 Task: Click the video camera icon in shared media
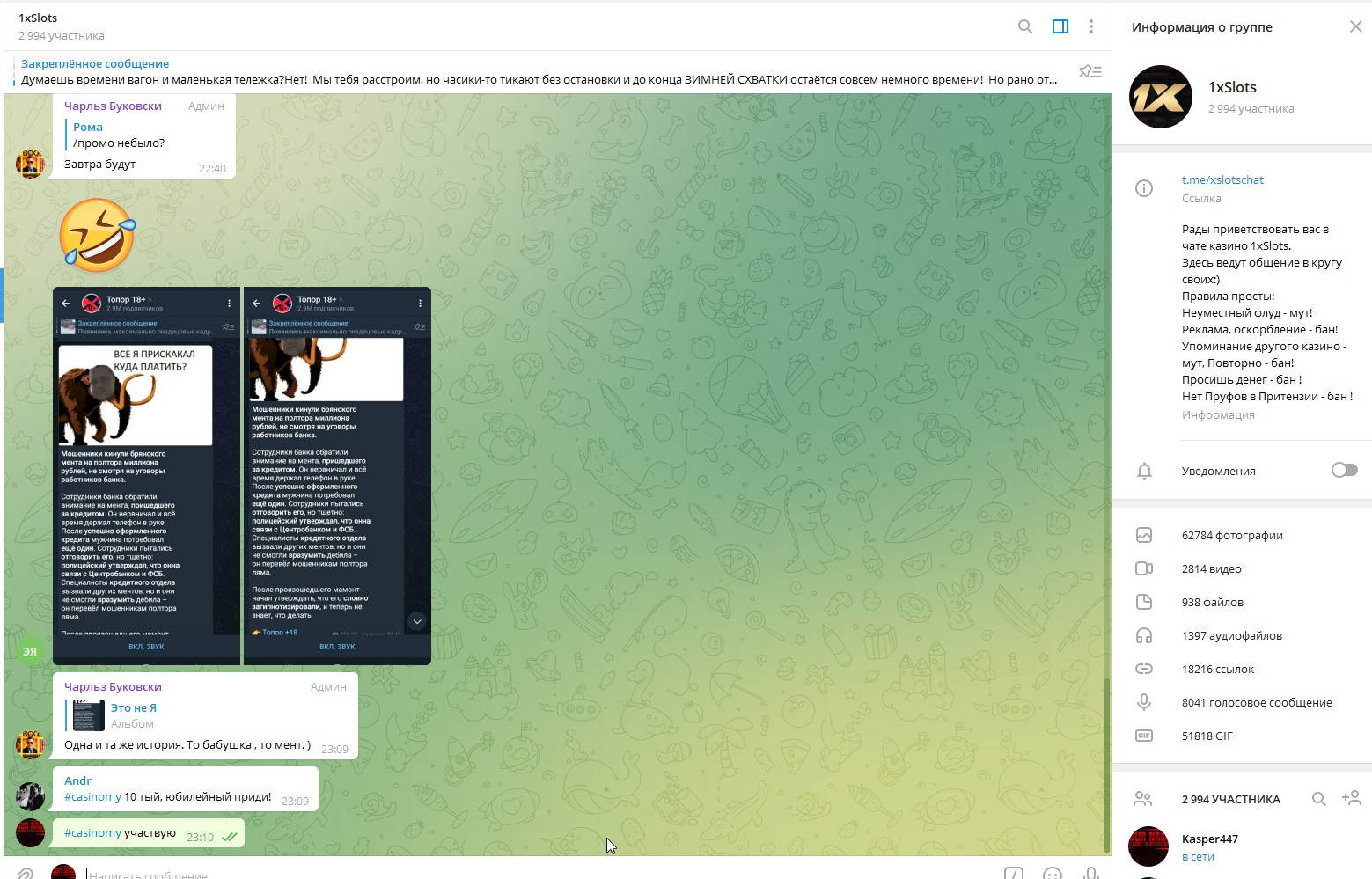pos(1144,568)
